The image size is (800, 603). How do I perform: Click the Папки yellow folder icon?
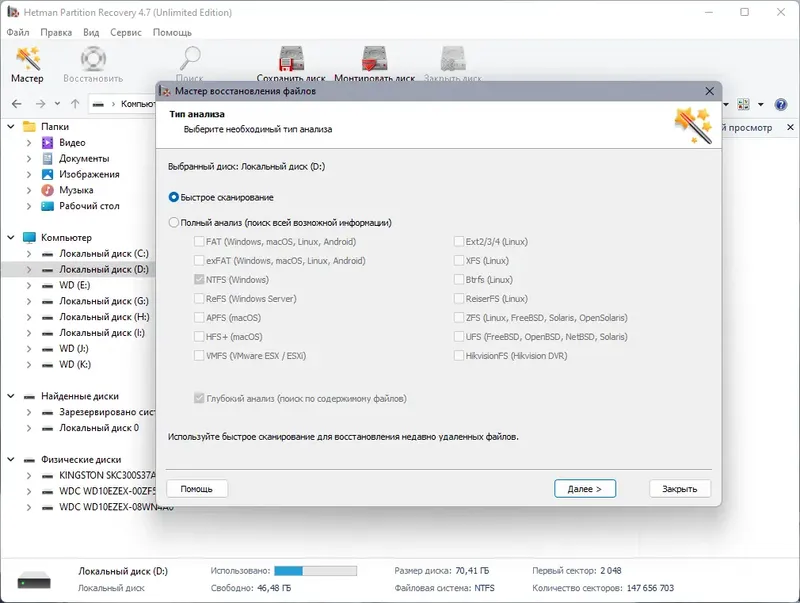coord(29,127)
